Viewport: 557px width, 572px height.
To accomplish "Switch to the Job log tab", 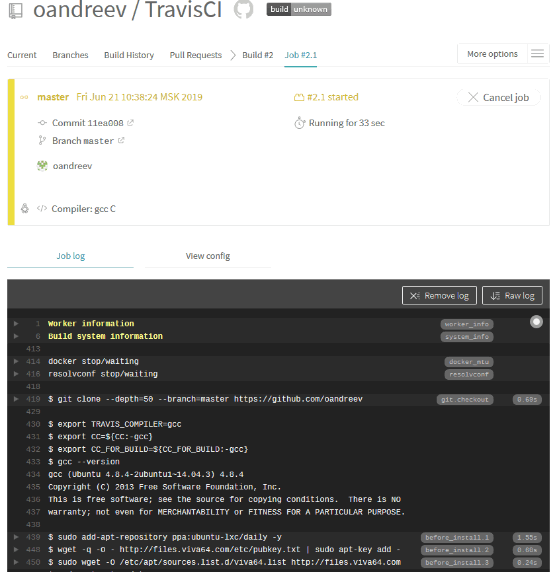I will tap(70, 256).
